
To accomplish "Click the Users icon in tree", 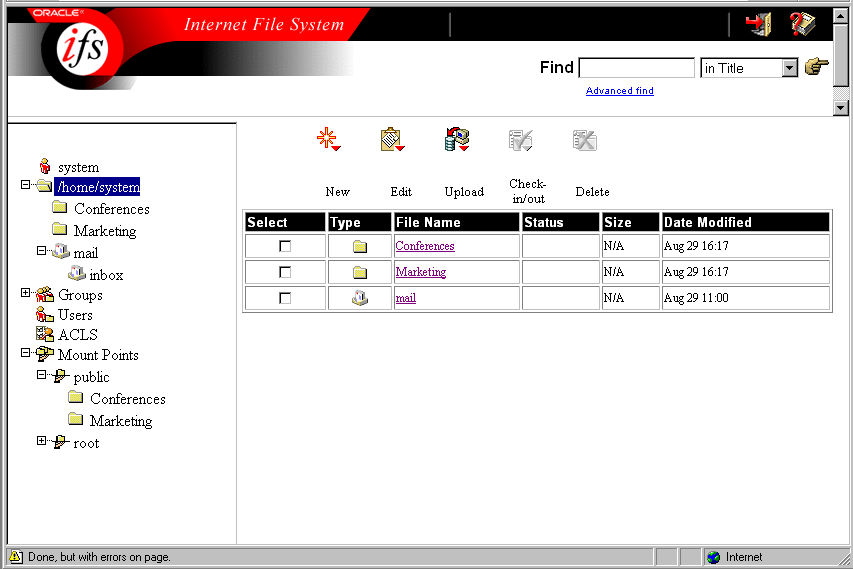I will point(45,314).
